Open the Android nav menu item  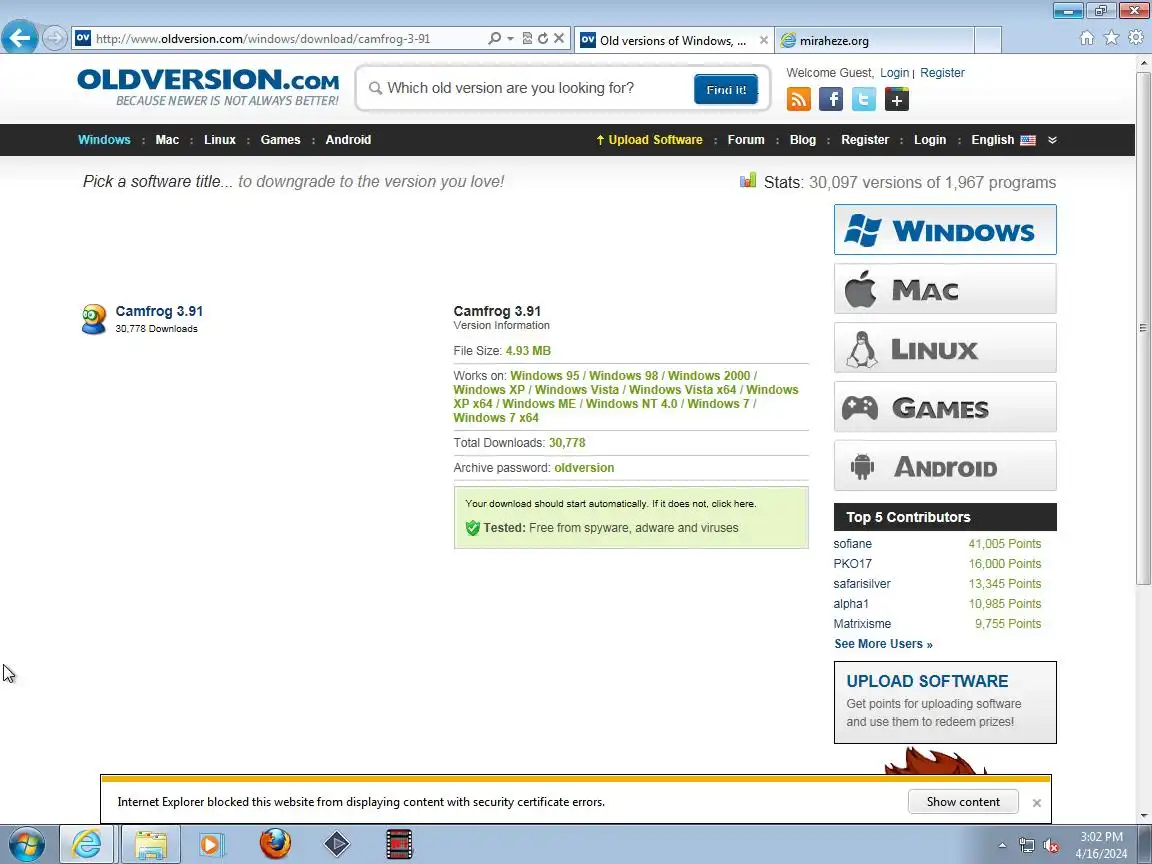click(348, 140)
